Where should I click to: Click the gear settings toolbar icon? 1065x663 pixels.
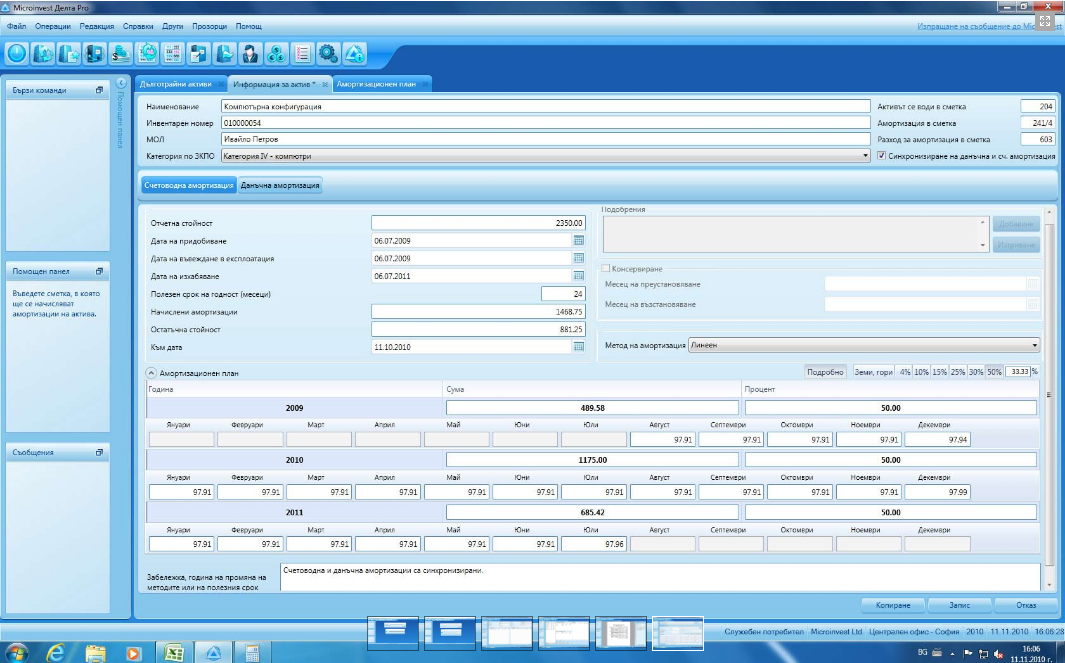tap(328, 53)
